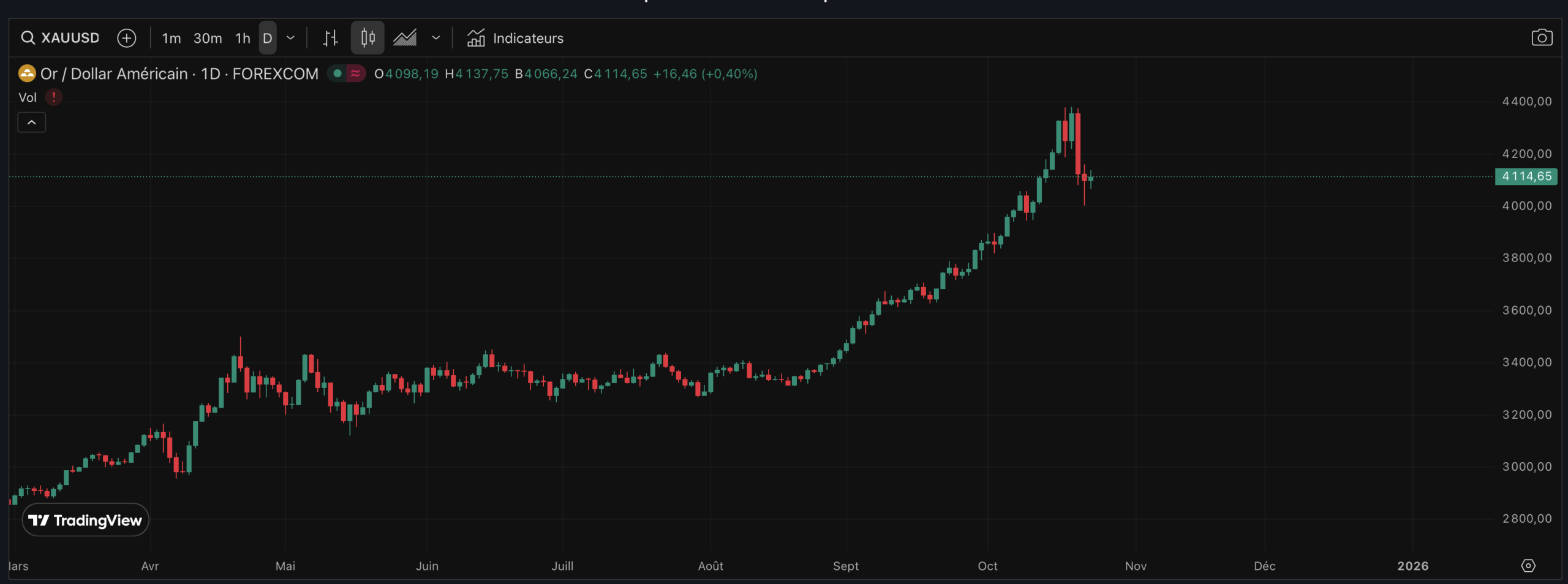
Task: Select the bars chart type icon
Action: coord(330,38)
